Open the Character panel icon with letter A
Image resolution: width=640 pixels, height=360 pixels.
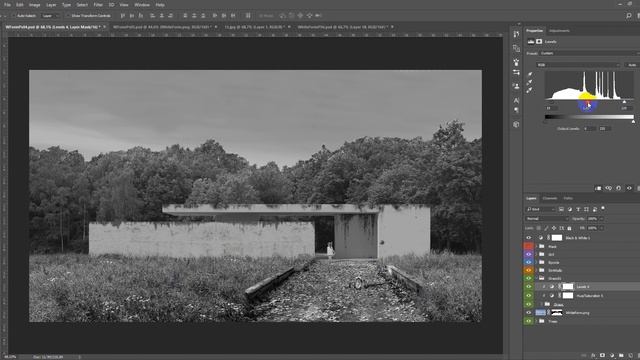pos(516,100)
